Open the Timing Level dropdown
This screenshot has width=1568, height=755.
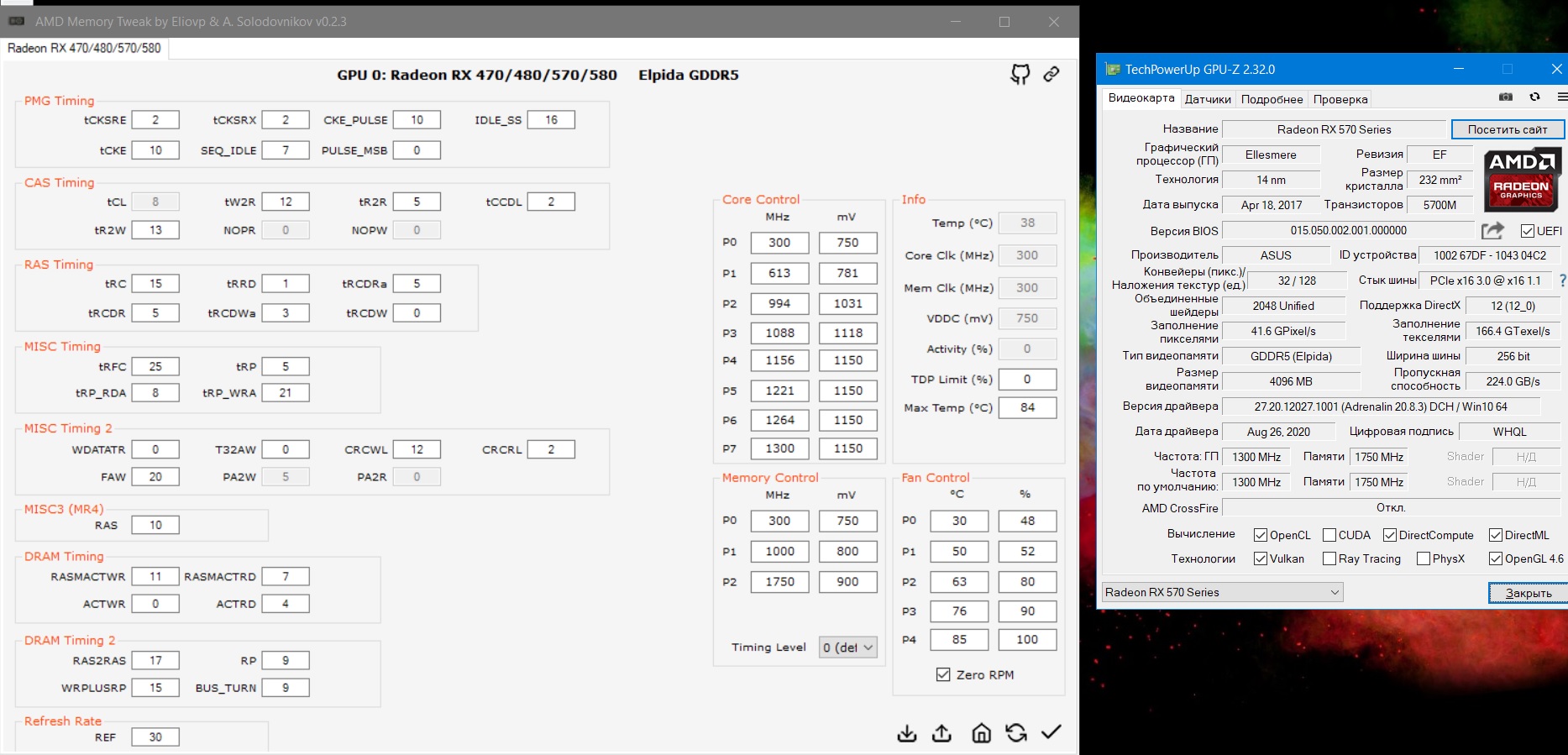848,648
